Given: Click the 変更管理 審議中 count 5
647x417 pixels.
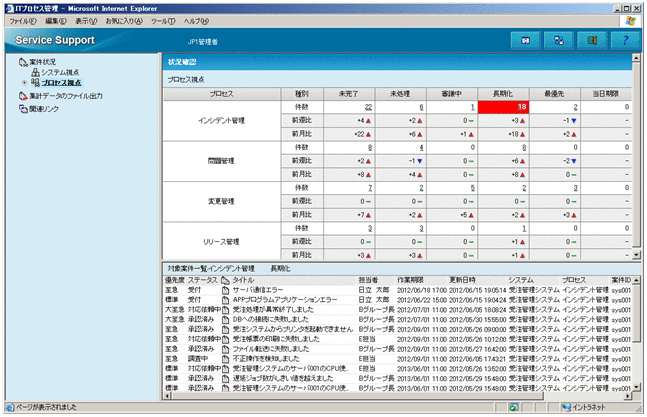Looking at the screenshot, I should (471, 187).
